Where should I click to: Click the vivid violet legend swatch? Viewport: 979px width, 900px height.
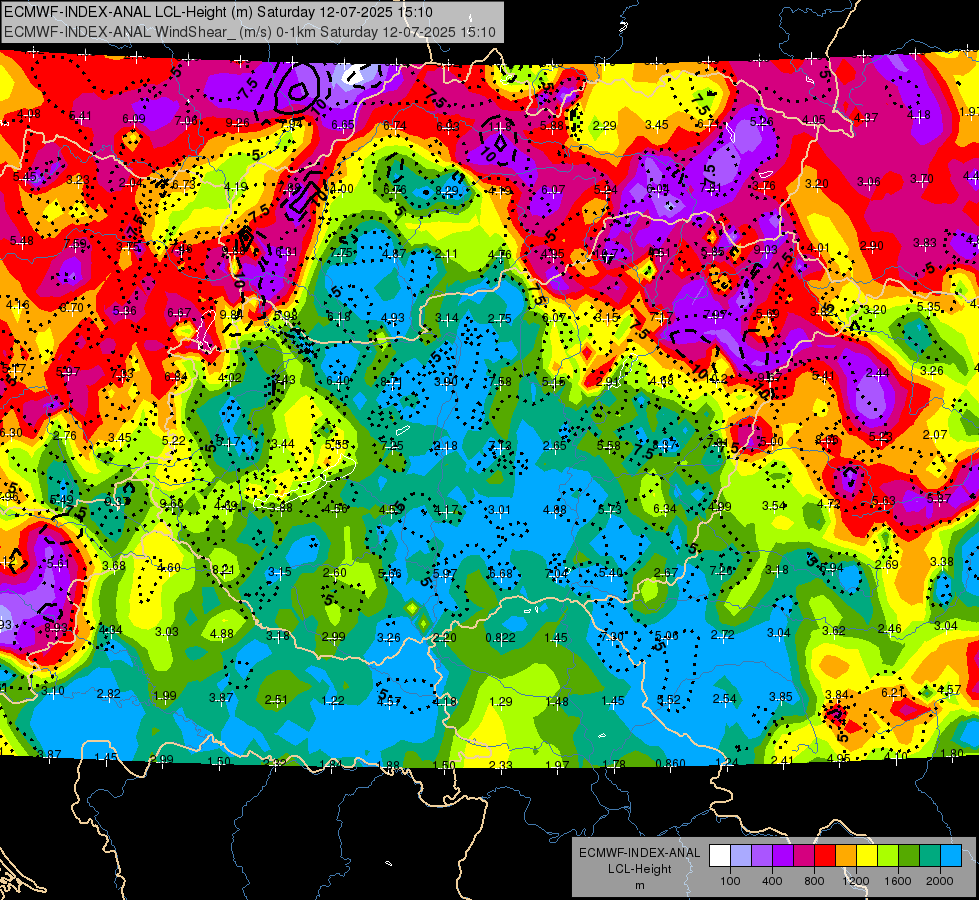(783, 856)
